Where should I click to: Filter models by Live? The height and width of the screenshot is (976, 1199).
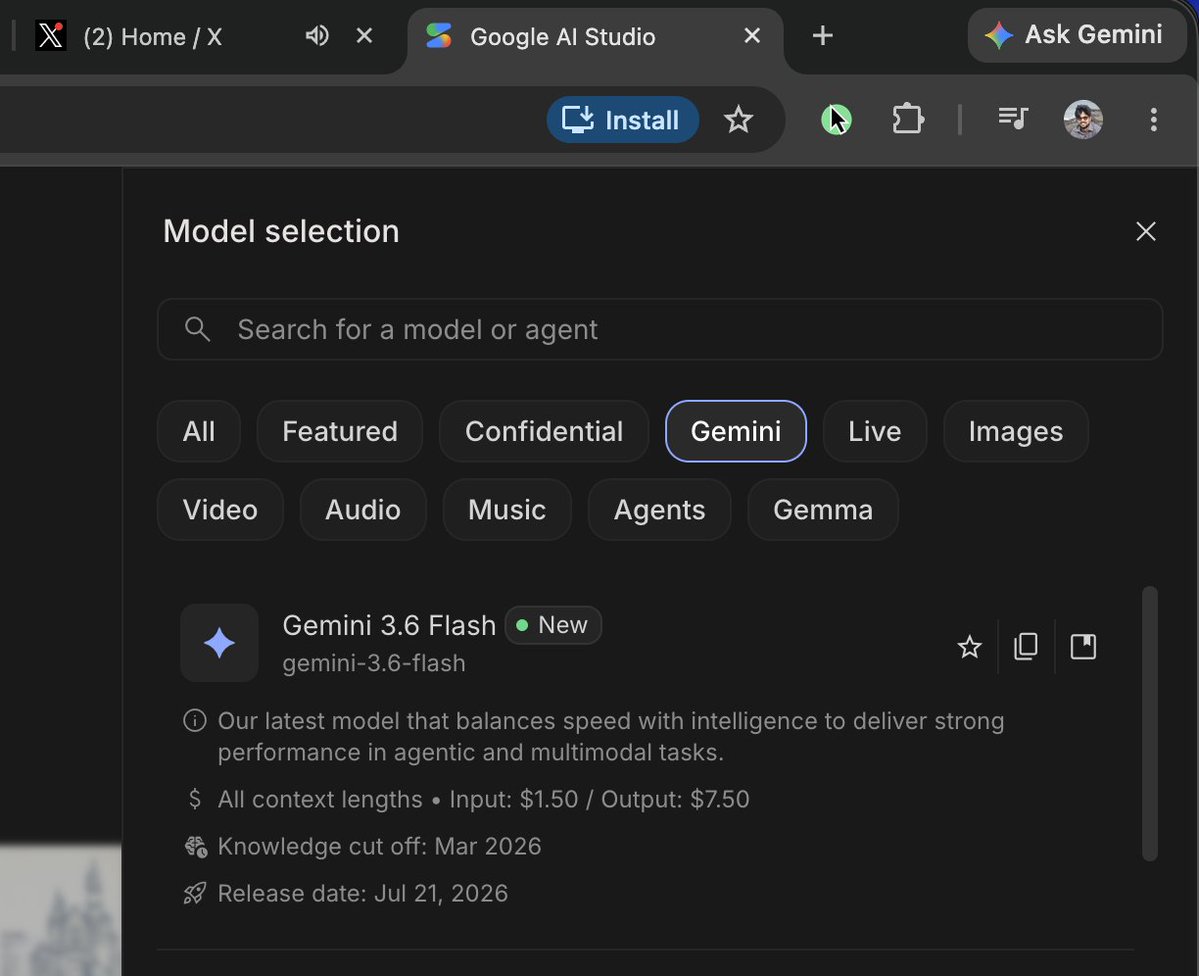pyautogui.click(x=875, y=431)
